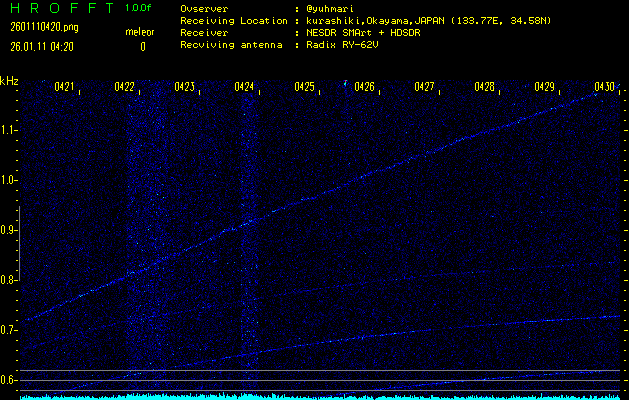This screenshot has height=400, width=629.
Task: Select the 0.7 kHz axis tick
Action: point(9,330)
